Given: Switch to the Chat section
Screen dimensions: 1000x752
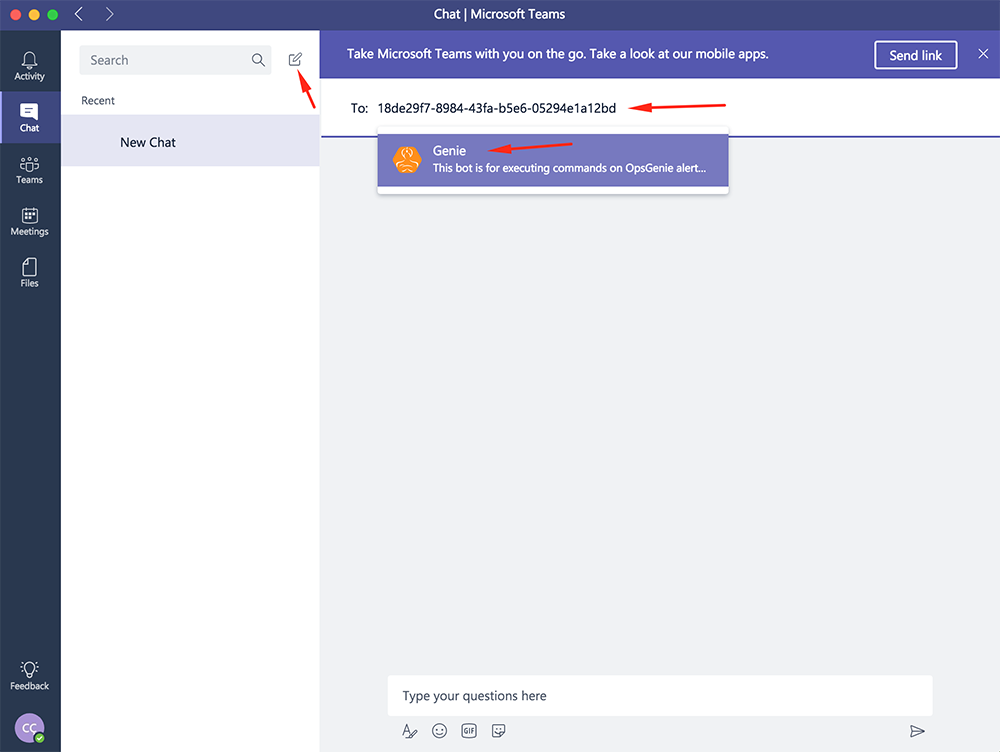Looking at the screenshot, I should 29,117.
